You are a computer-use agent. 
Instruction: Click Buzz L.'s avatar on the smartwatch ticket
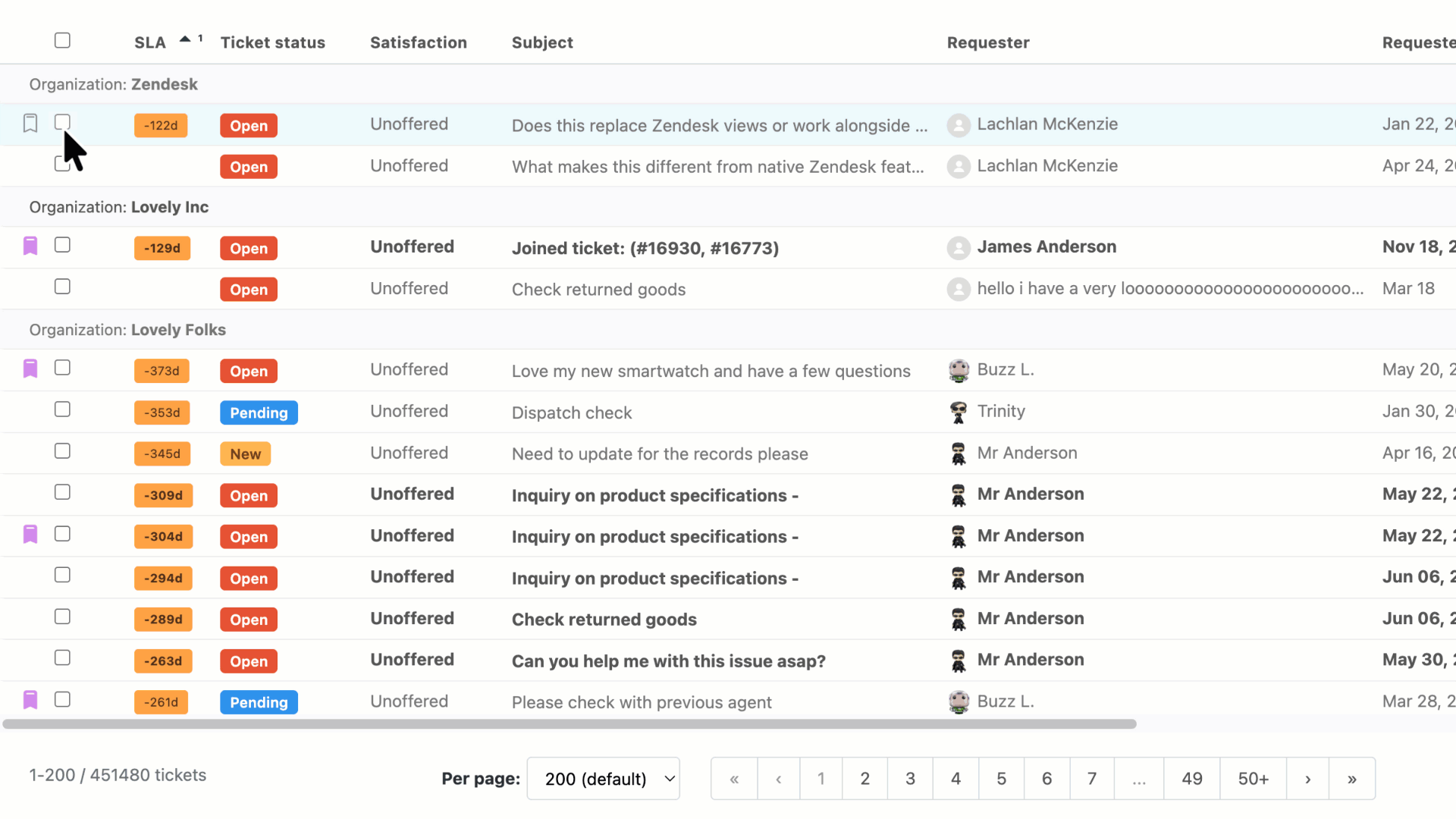coord(959,370)
